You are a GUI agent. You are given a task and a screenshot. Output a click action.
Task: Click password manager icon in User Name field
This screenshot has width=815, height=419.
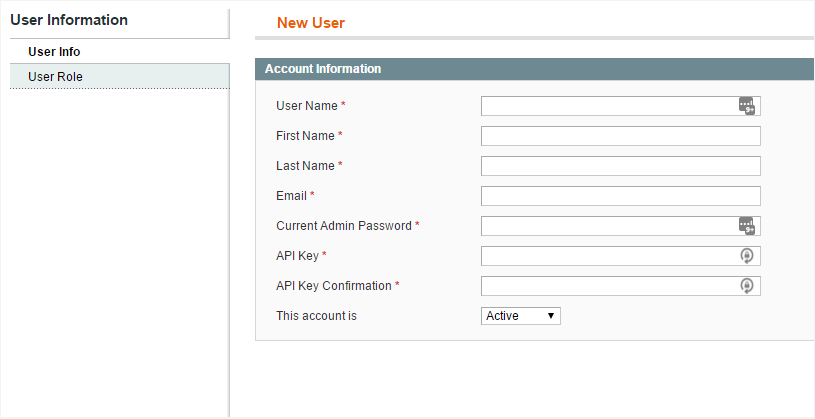[x=747, y=106]
